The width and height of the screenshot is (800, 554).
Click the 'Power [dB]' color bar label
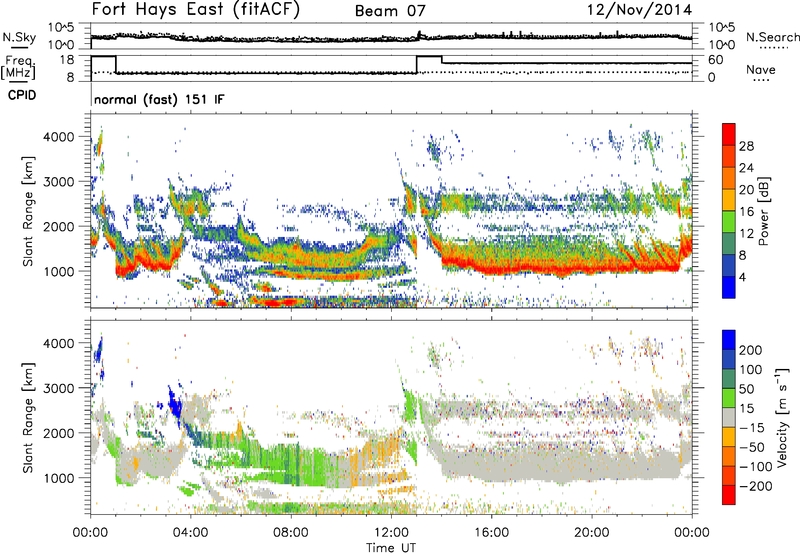(x=764, y=211)
